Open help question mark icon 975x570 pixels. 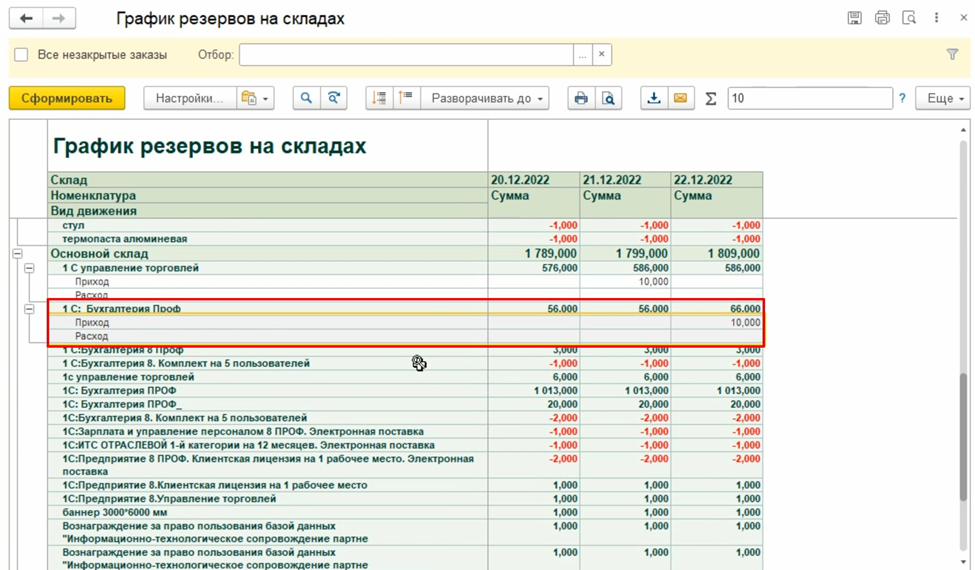(x=902, y=98)
